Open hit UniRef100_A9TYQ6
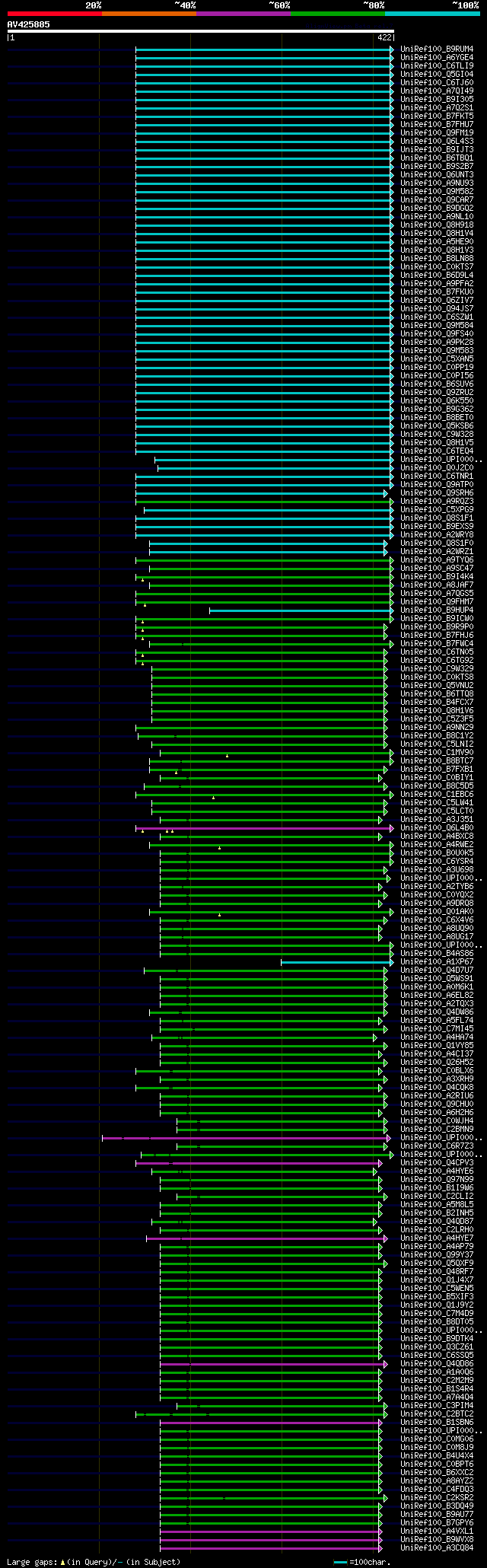The image size is (487, 1568). pos(437,560)
